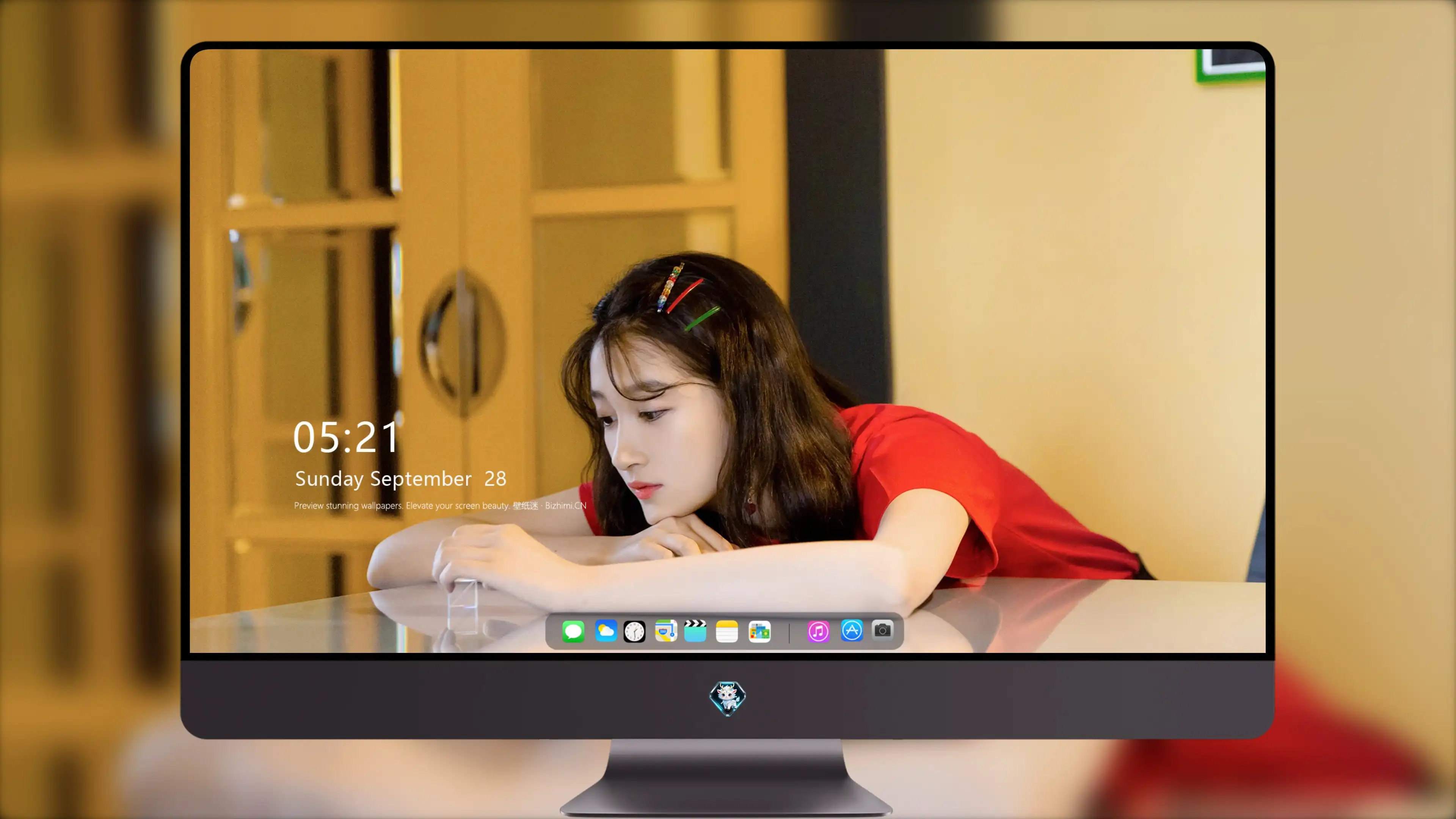Open the Camera app in dock
The width and height of the screenshot is (1456, 819).
(882, 630)
